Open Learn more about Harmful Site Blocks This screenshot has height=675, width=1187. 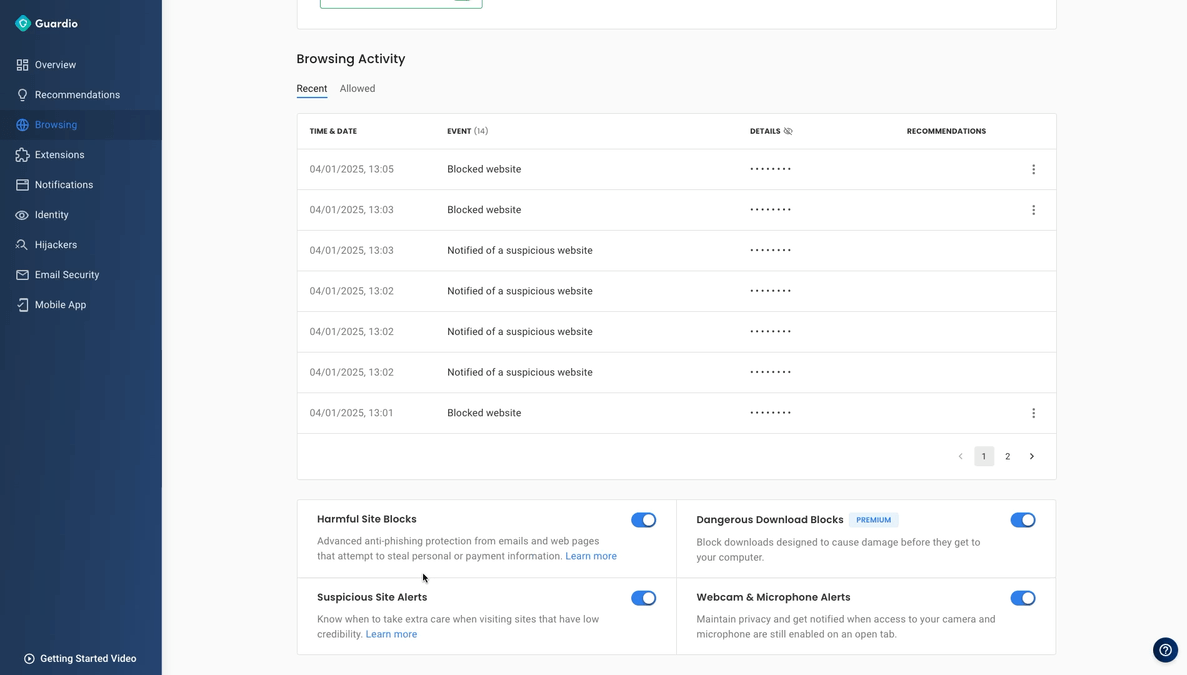(x=590, y=555)
